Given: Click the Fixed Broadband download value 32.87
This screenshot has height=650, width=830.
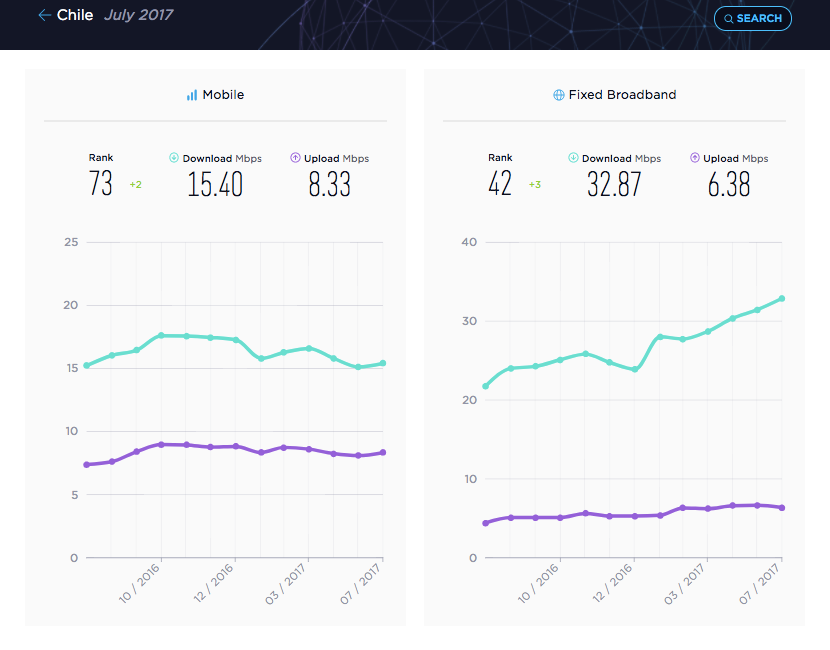Looking at the screenshot, I should point(614,184).
